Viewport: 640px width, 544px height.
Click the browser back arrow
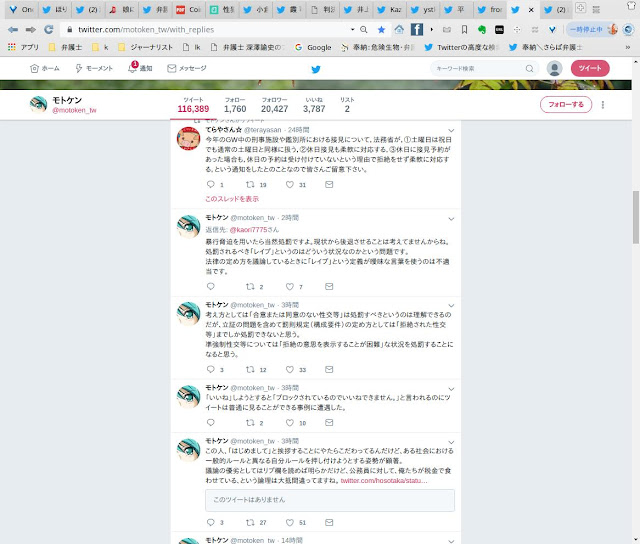(13, 29)
